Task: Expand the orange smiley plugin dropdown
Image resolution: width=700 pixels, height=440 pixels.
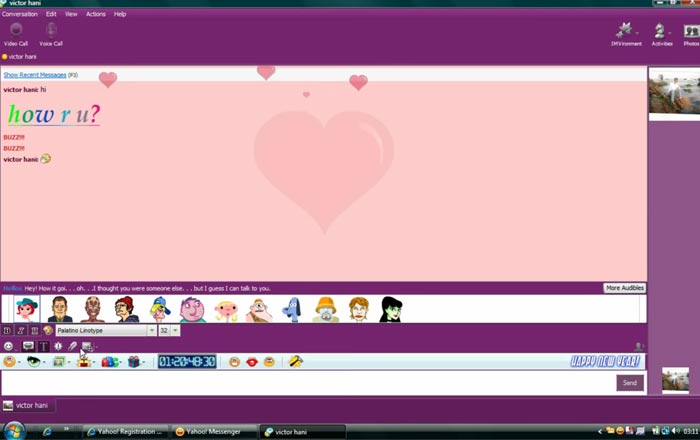Action: tap(19, 362)
